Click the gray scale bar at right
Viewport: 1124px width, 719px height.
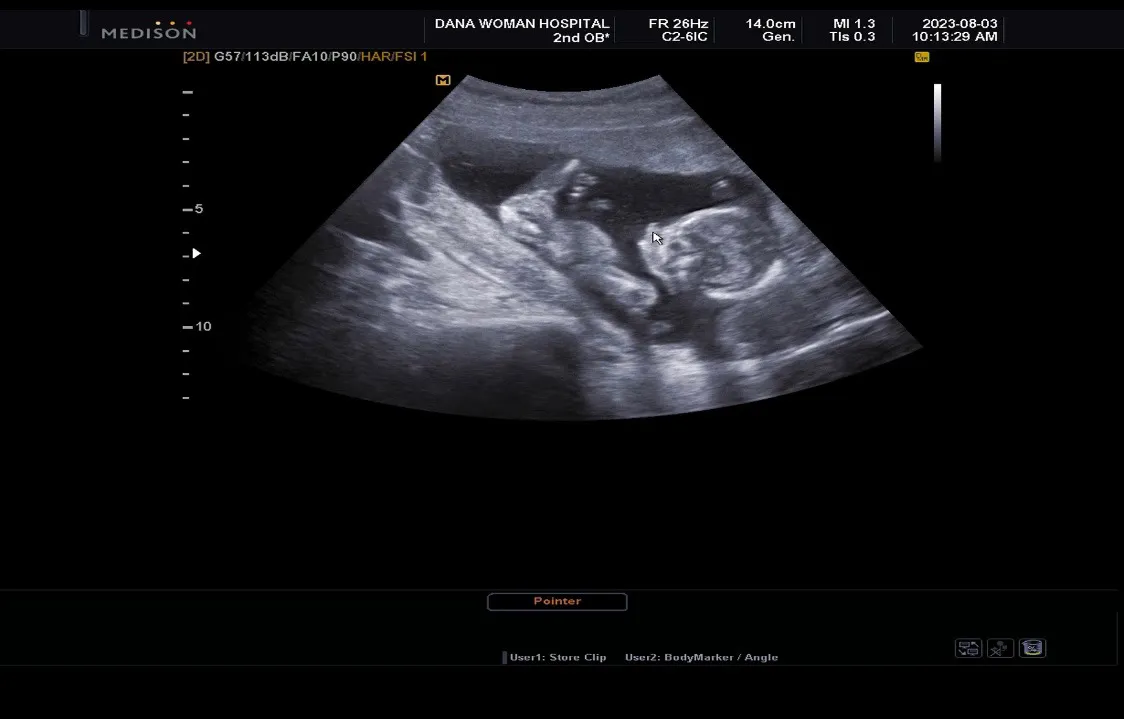937,123
